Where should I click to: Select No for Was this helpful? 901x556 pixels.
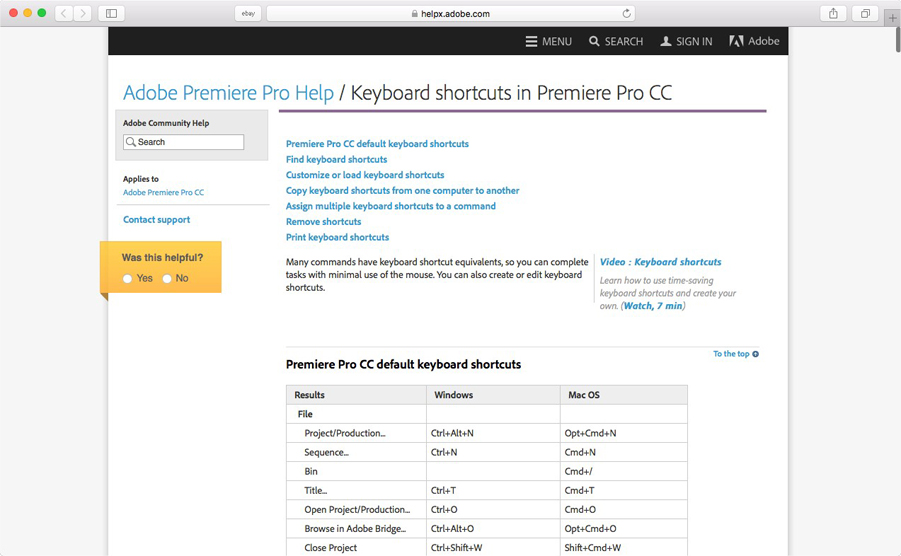point(167,279)
